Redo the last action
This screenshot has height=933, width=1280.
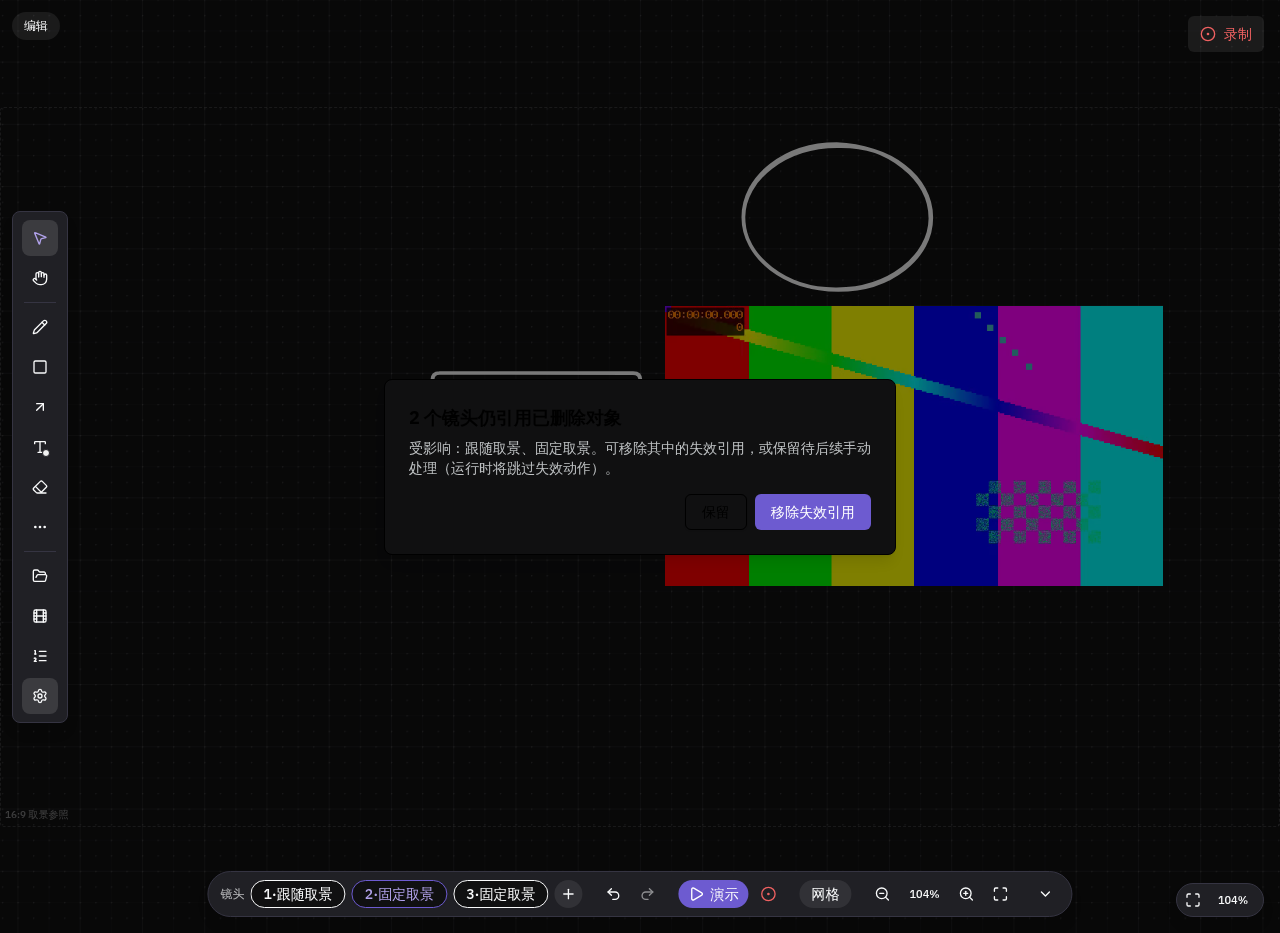647,894
